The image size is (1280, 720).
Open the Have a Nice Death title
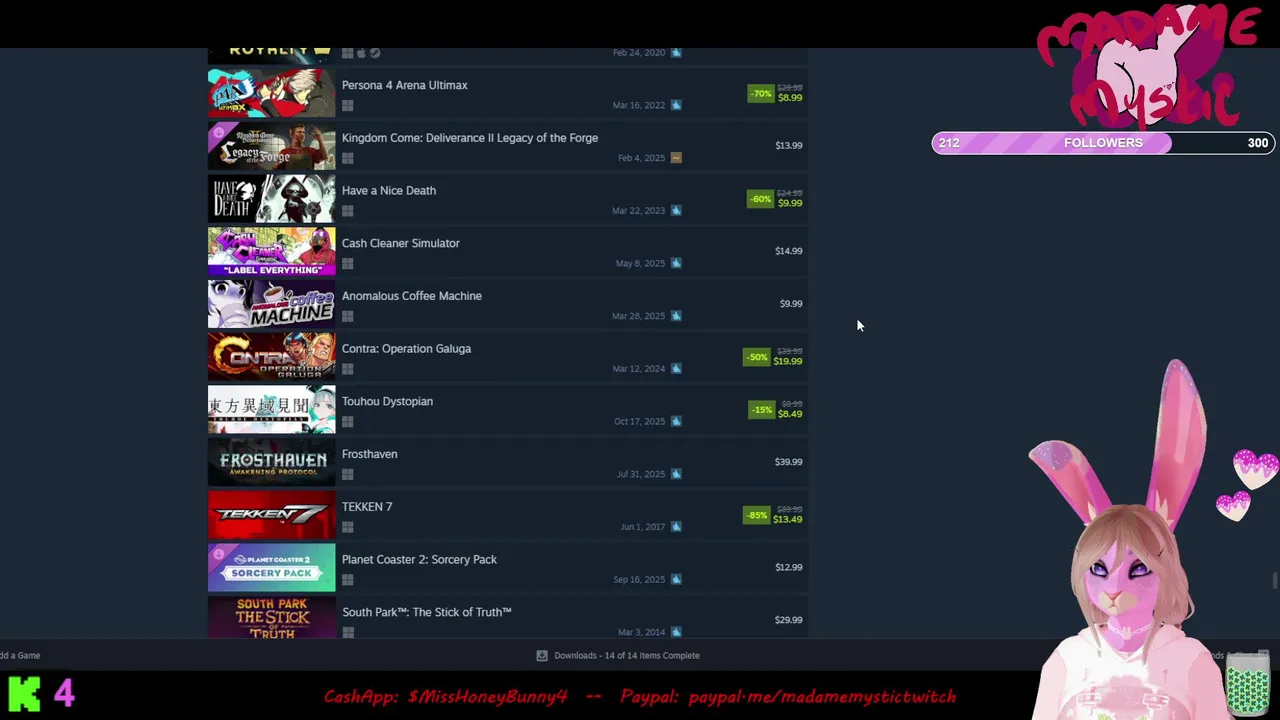tap(389, 190)
